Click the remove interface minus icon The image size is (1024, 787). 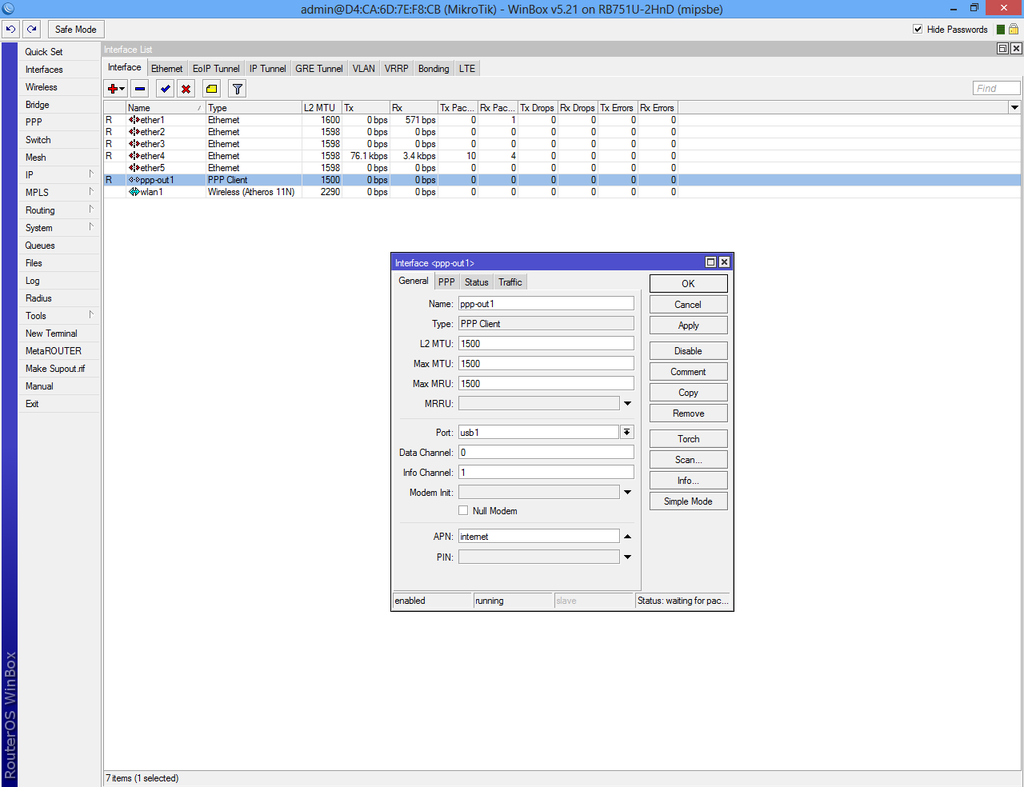pos(139,89)
